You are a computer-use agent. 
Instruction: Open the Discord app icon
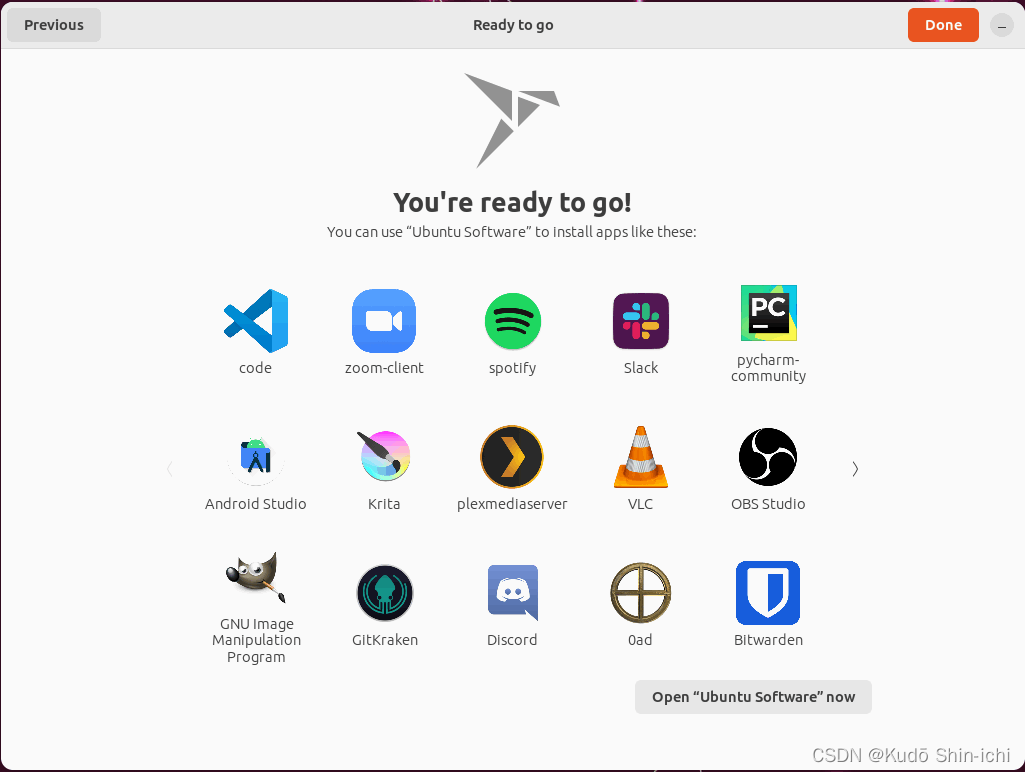tap(512, 592)
